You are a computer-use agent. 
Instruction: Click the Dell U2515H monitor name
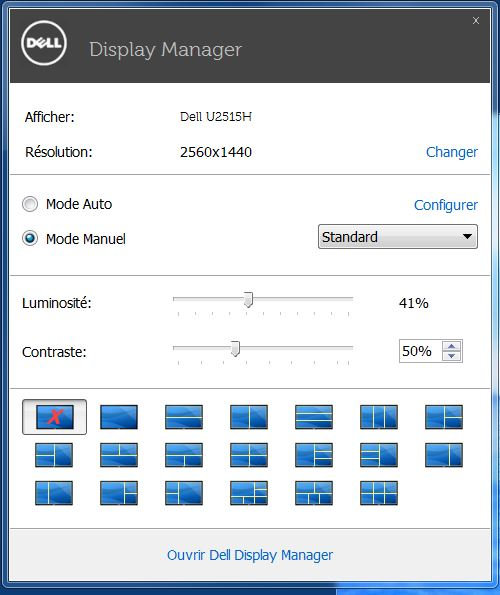click(216, 117)
